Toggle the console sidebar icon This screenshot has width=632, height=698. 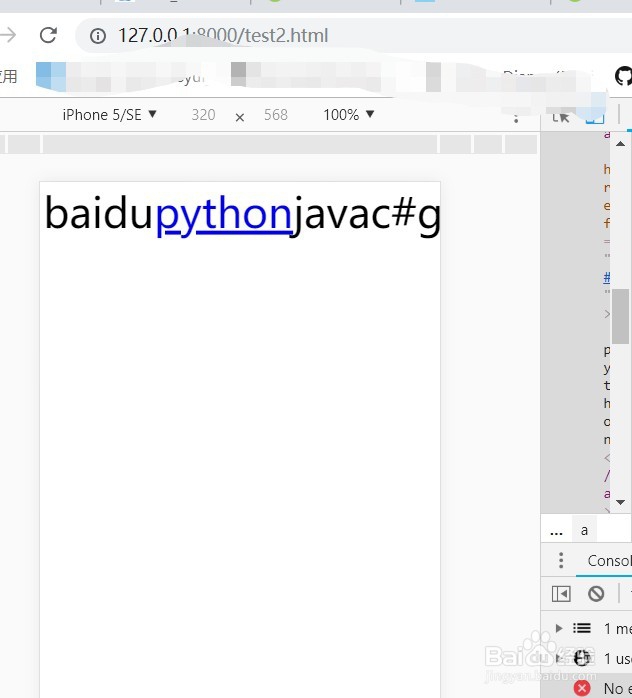point(561,594)
